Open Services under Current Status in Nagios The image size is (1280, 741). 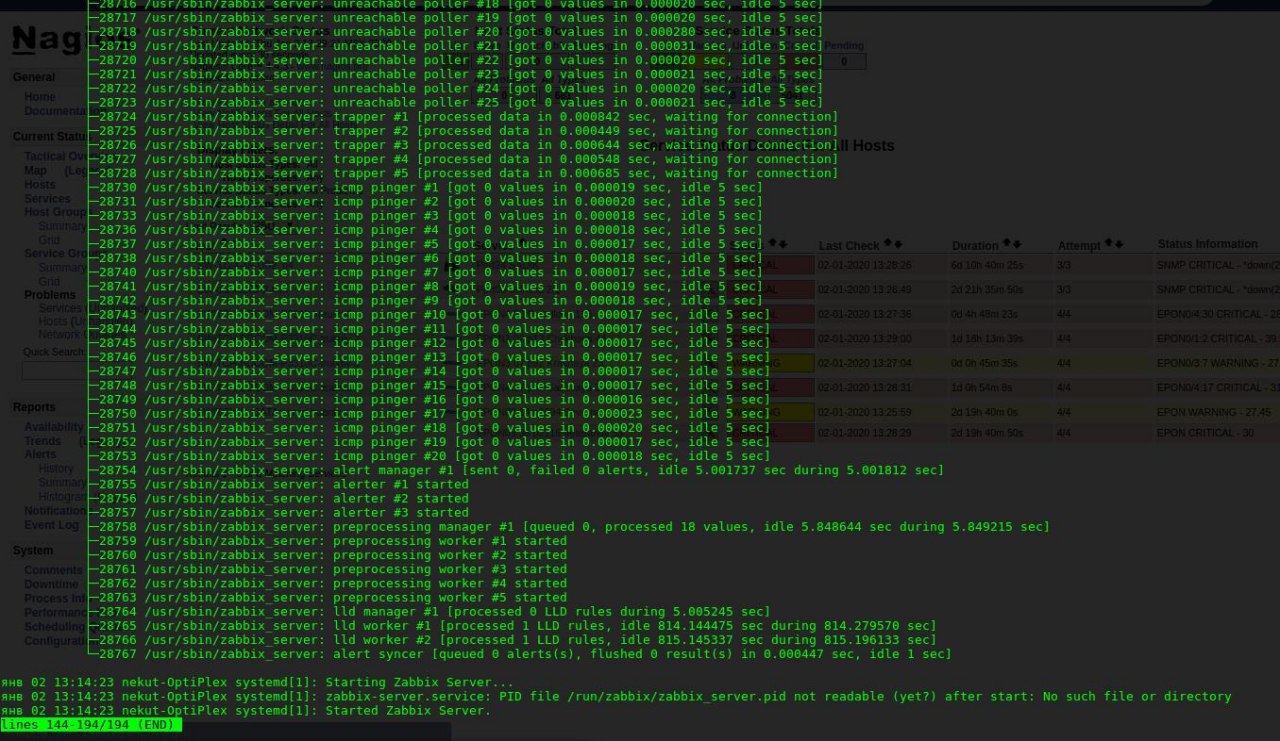pyautogui.click(x=47, y=199)
